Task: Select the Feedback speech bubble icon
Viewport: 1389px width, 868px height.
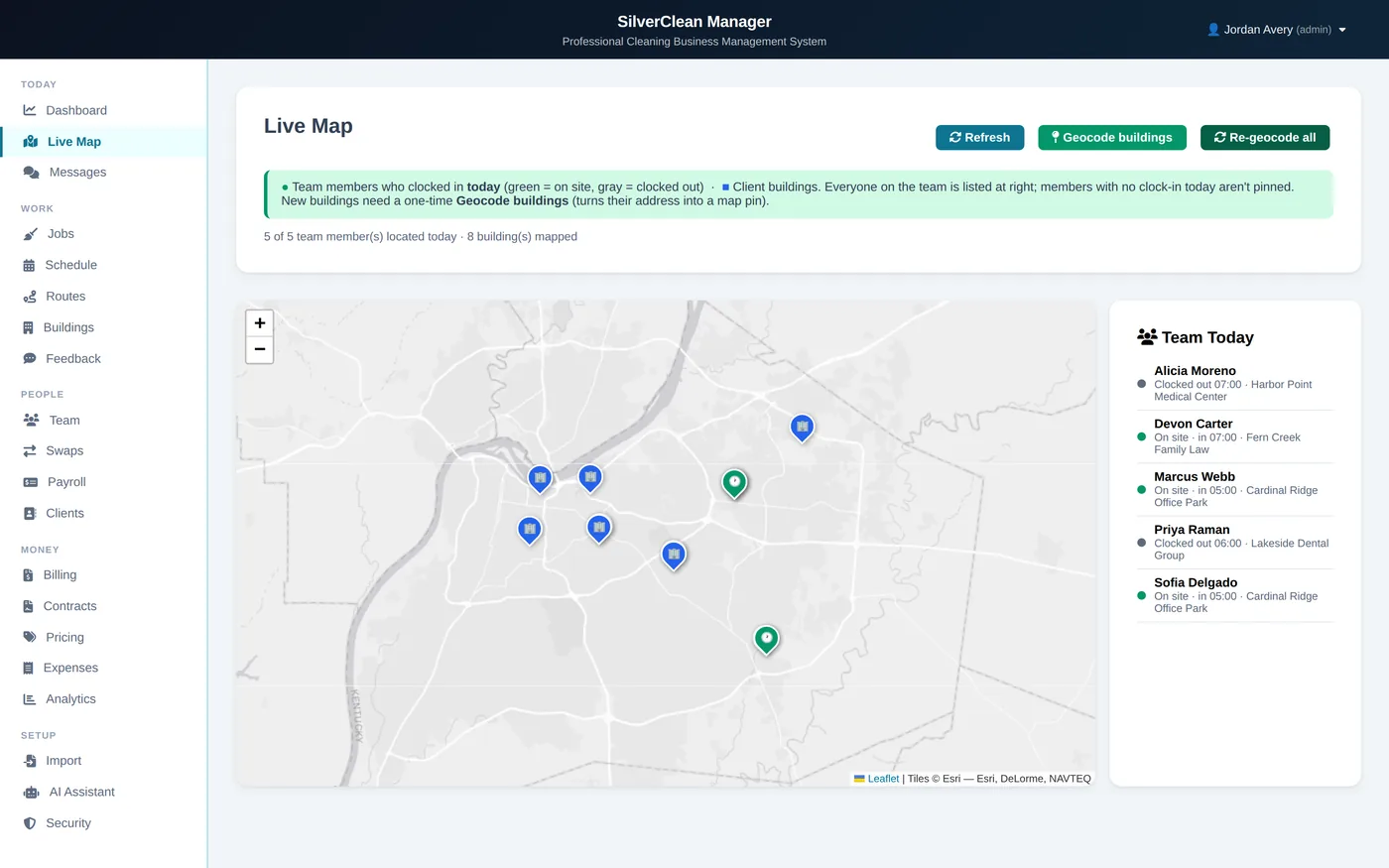Action: click(30, 359)
